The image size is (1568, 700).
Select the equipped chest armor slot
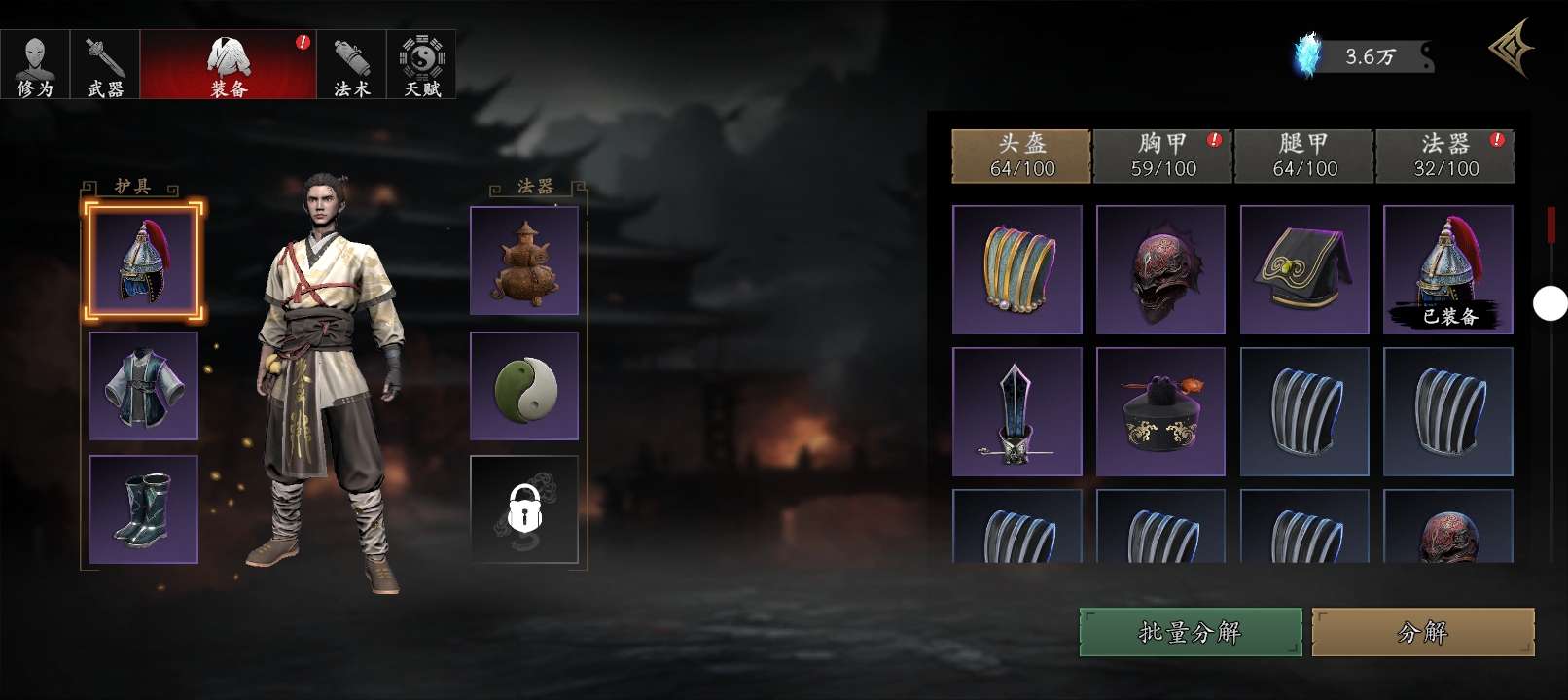144,386
